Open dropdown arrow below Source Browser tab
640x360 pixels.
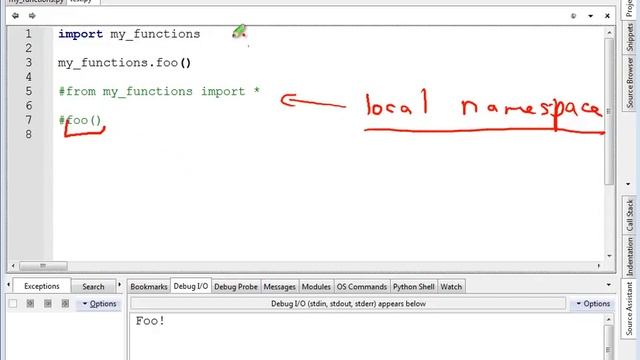(x=628, y=184)
